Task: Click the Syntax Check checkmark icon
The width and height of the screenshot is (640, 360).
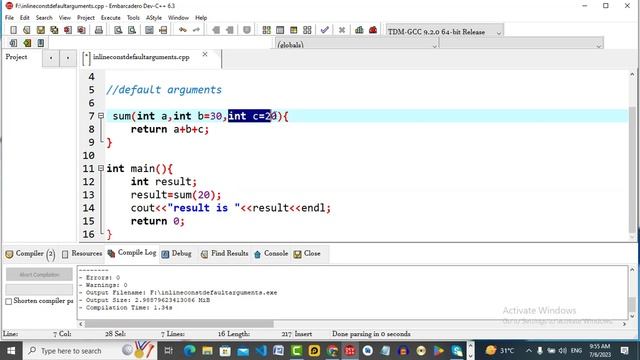Action: click(325, 30)
